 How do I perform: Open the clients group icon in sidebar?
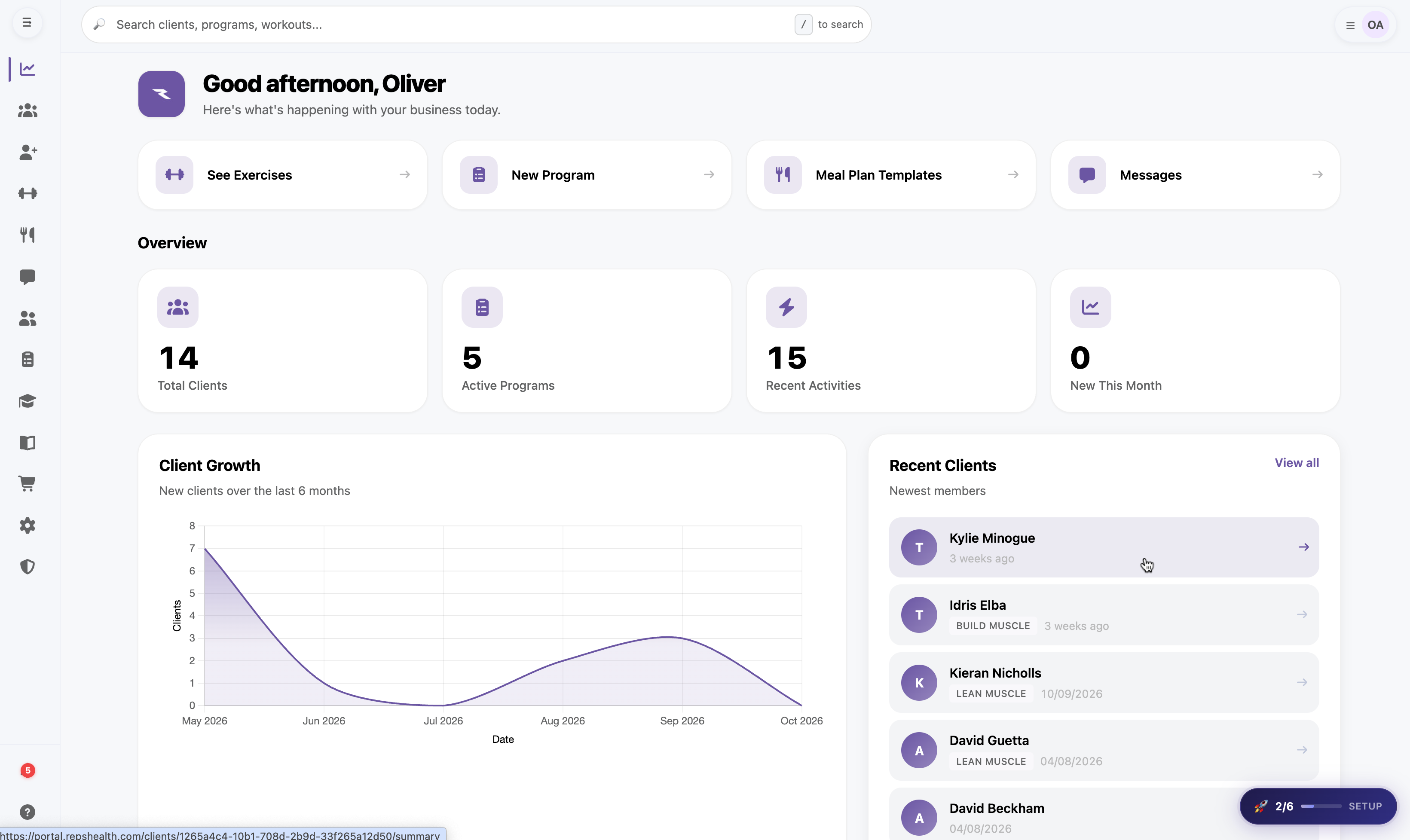point(27,110)
